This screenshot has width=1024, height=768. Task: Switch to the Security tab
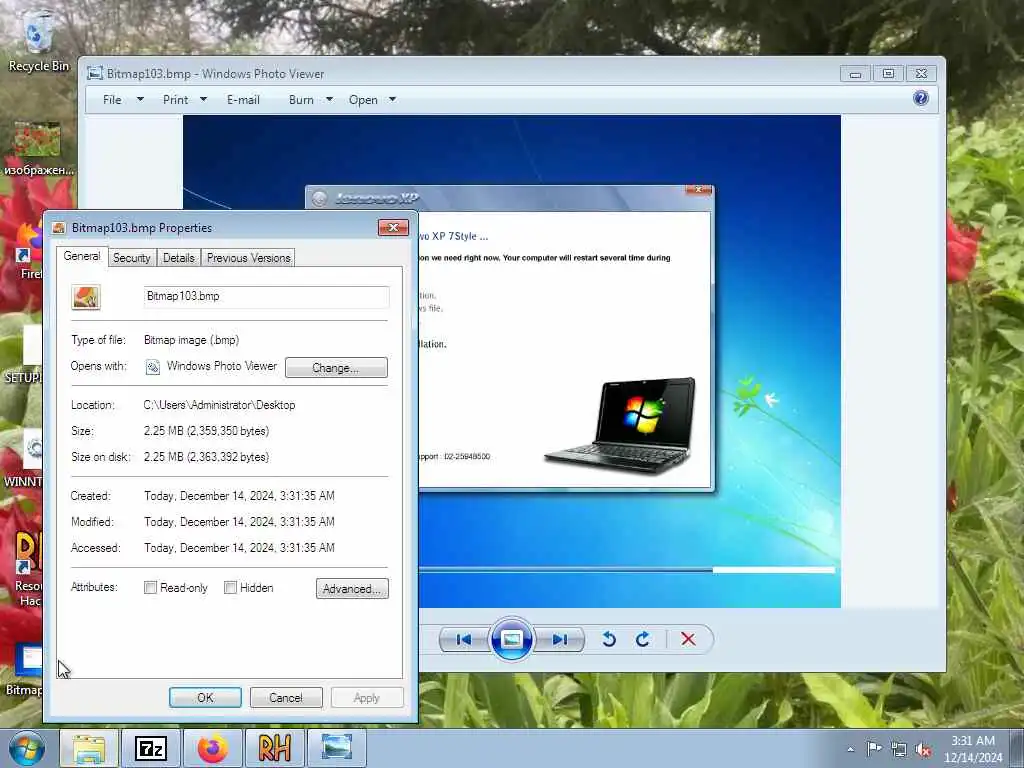tap(131, 258)
